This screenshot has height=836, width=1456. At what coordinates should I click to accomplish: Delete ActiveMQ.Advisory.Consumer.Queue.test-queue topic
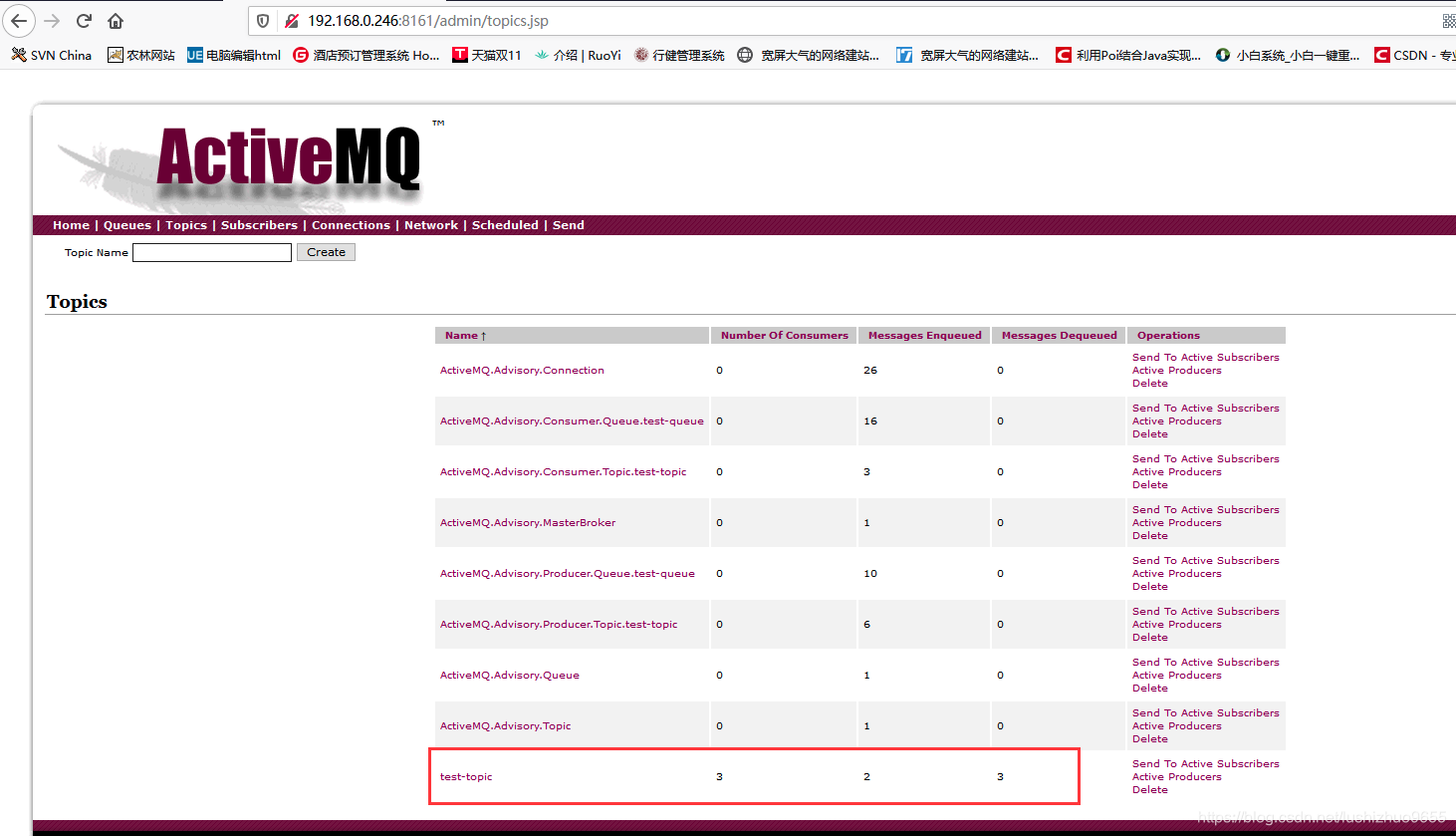click(1149, 434)
